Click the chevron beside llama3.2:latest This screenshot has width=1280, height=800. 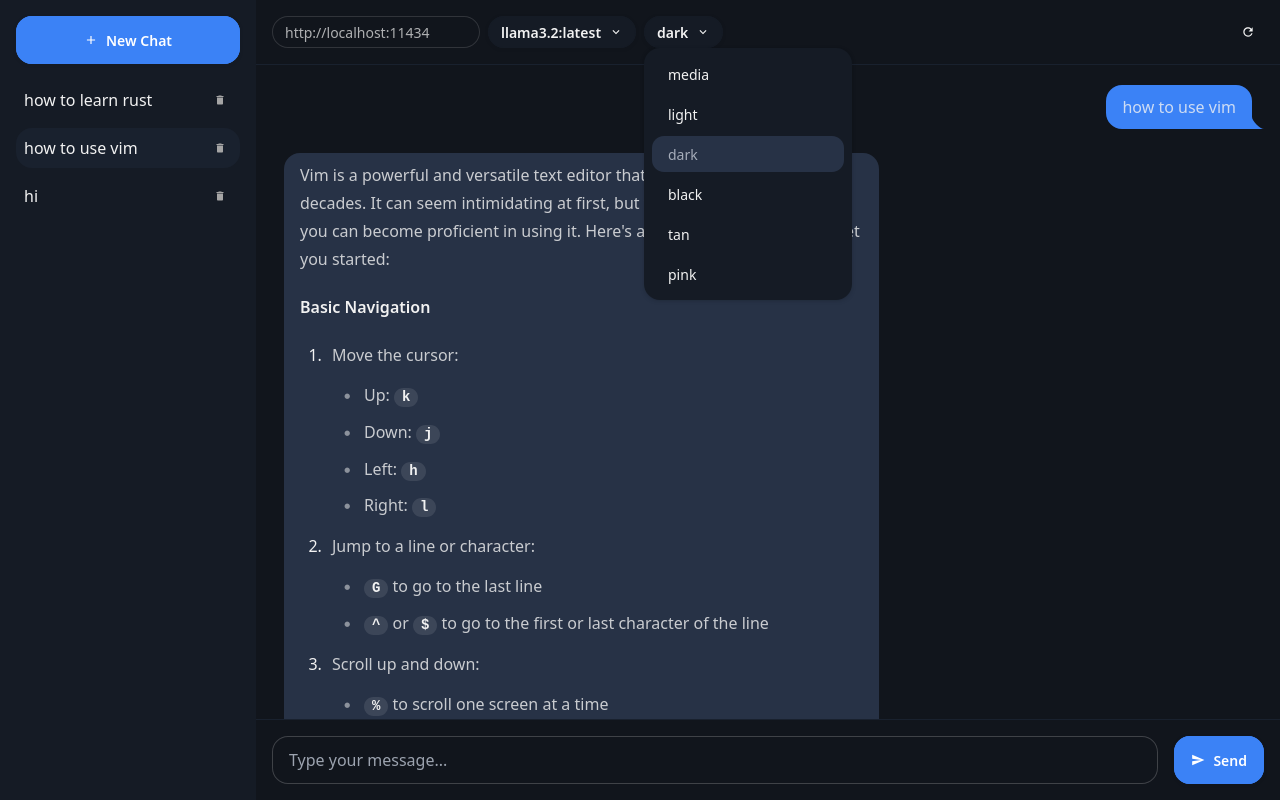616,32
